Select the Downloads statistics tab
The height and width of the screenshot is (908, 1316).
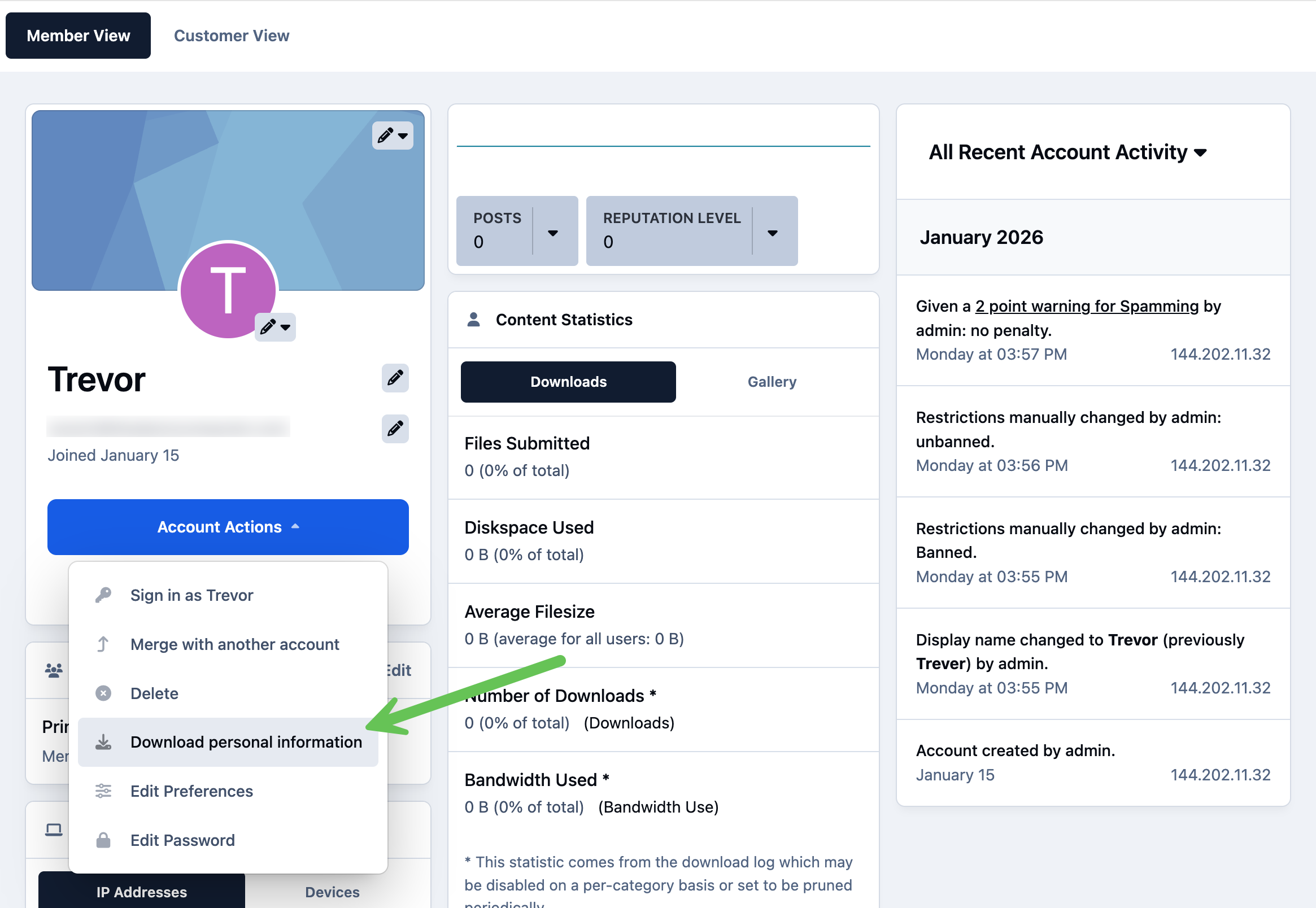click(x=568, y=382)
